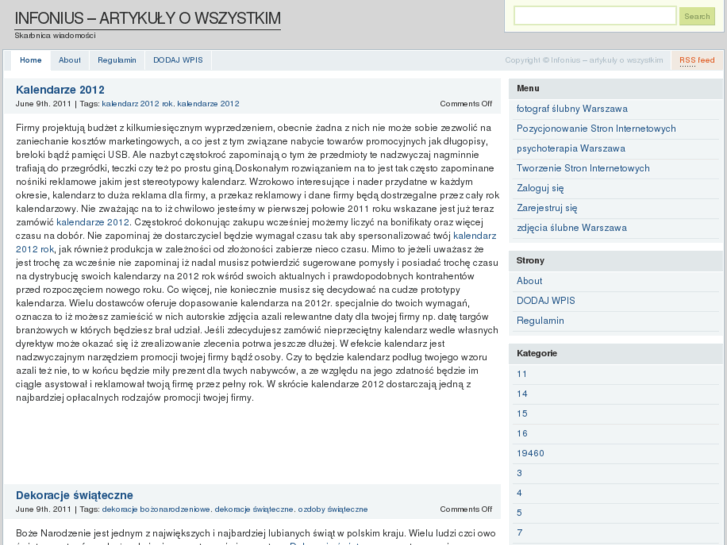Click the Kategorie sidebar heading

click(x=537, y=353)
